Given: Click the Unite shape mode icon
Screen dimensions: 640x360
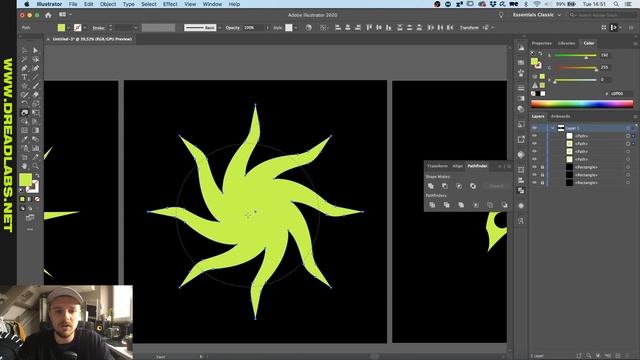Looking at the screenshot, I should 431,186.
